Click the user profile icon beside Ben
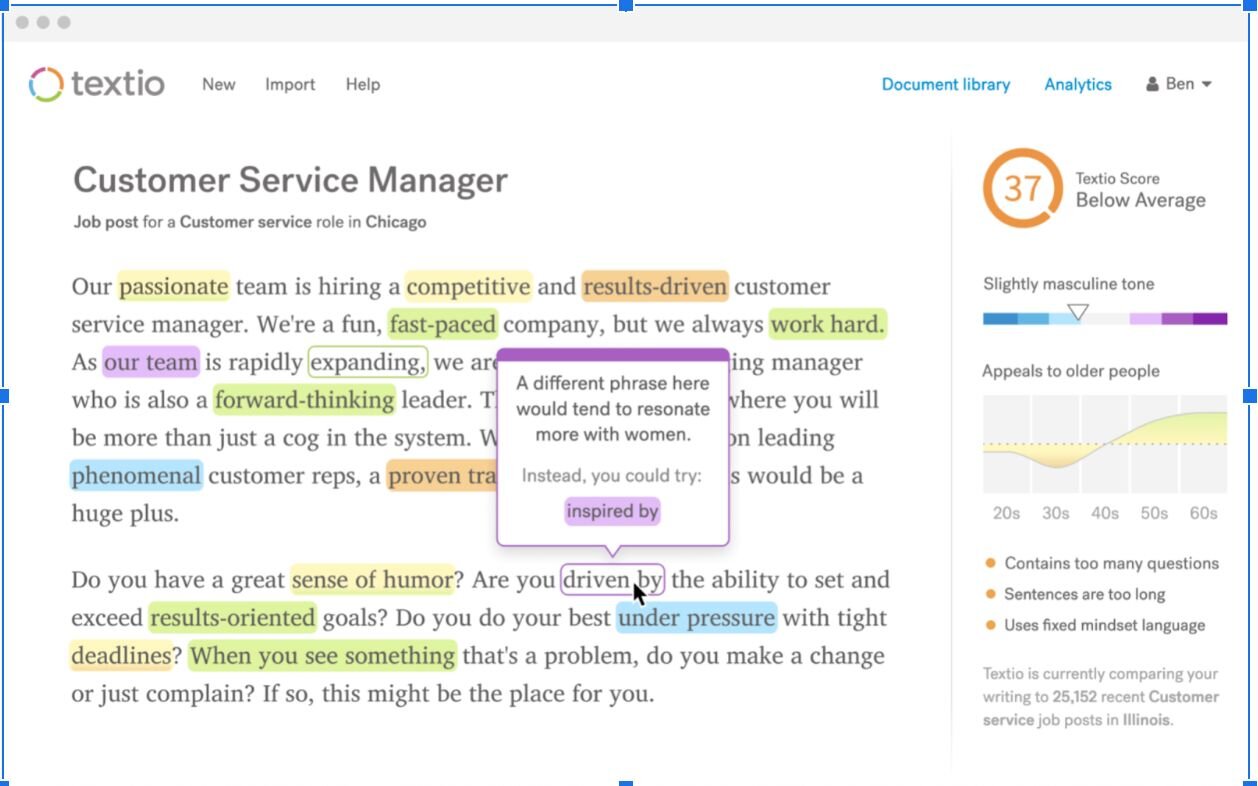The width and height of the screenshot is (1258, 786). tap(1152, 84)
